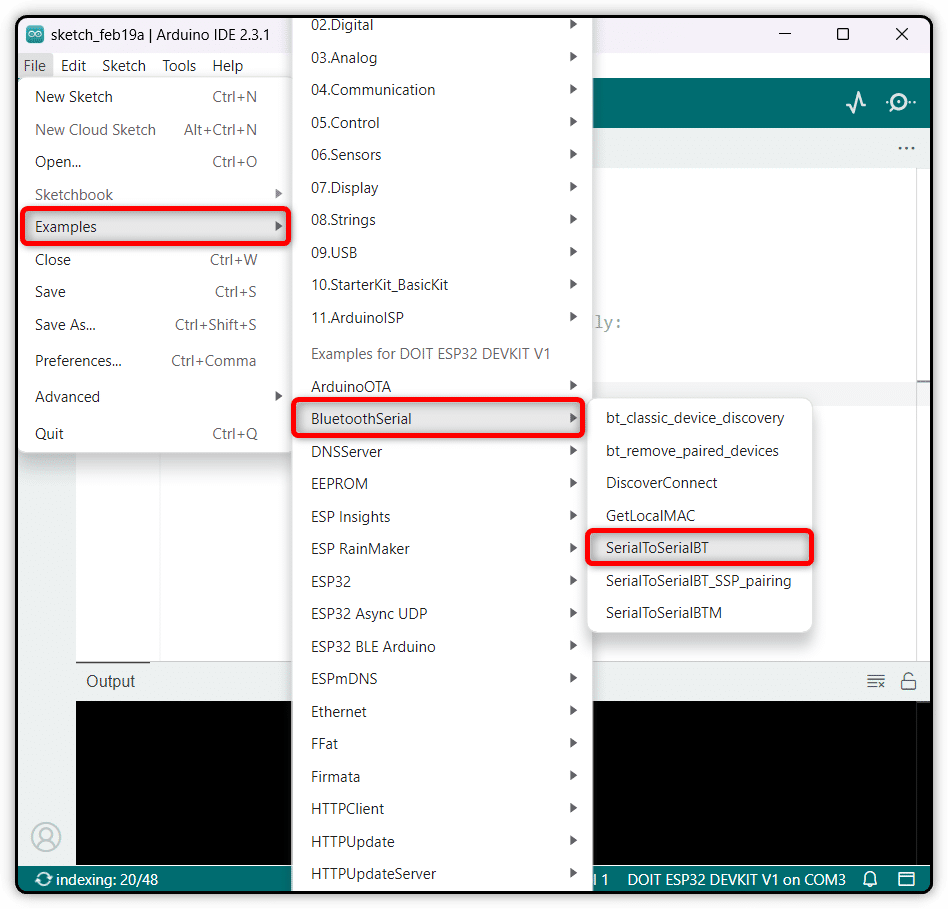The height and width of the screenshot is (909, 948).
Task: Open notifications bell in status bar
Action: pos(870,880)
